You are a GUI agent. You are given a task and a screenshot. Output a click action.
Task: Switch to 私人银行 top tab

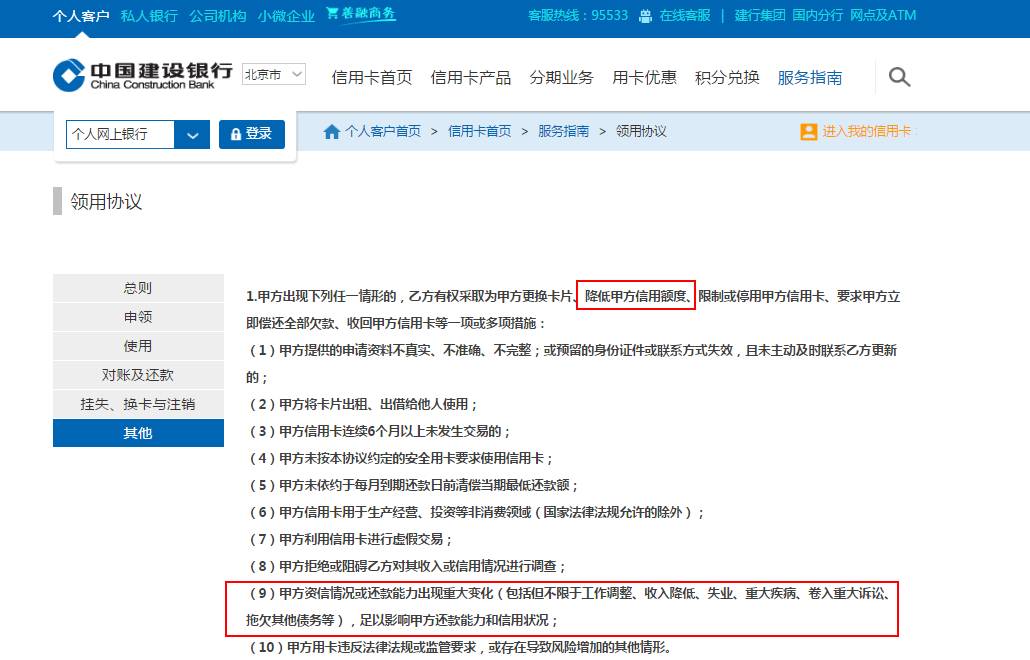tap(149, 16)
